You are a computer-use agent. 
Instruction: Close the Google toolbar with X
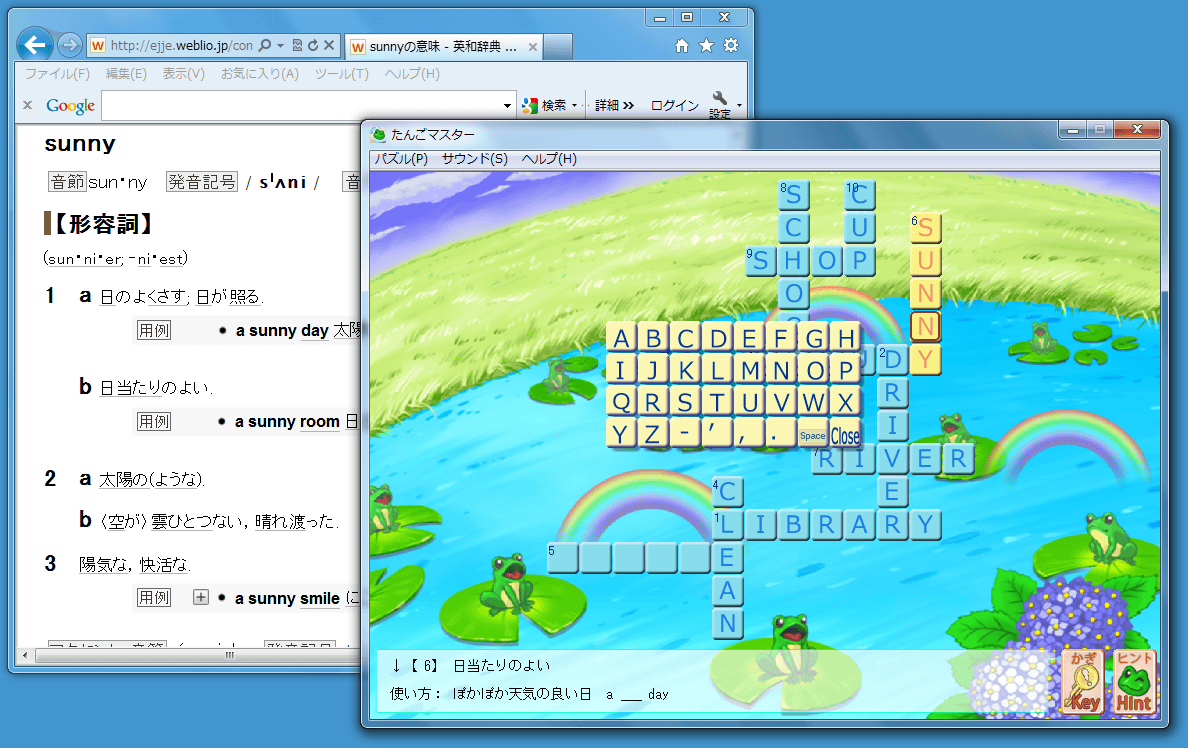pyautogui.click(x=27, y=105)
